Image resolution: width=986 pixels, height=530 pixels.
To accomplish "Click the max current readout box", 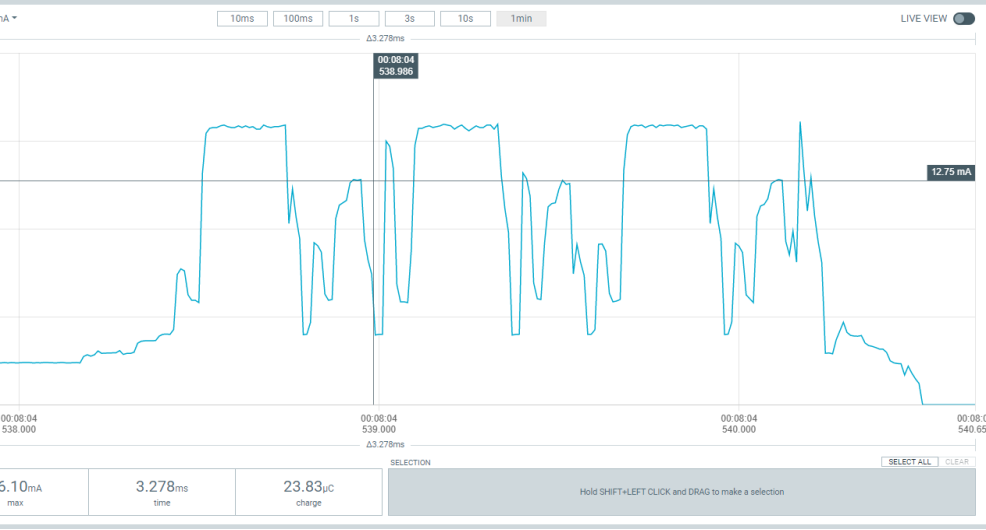I will click(x=44, y=492).
